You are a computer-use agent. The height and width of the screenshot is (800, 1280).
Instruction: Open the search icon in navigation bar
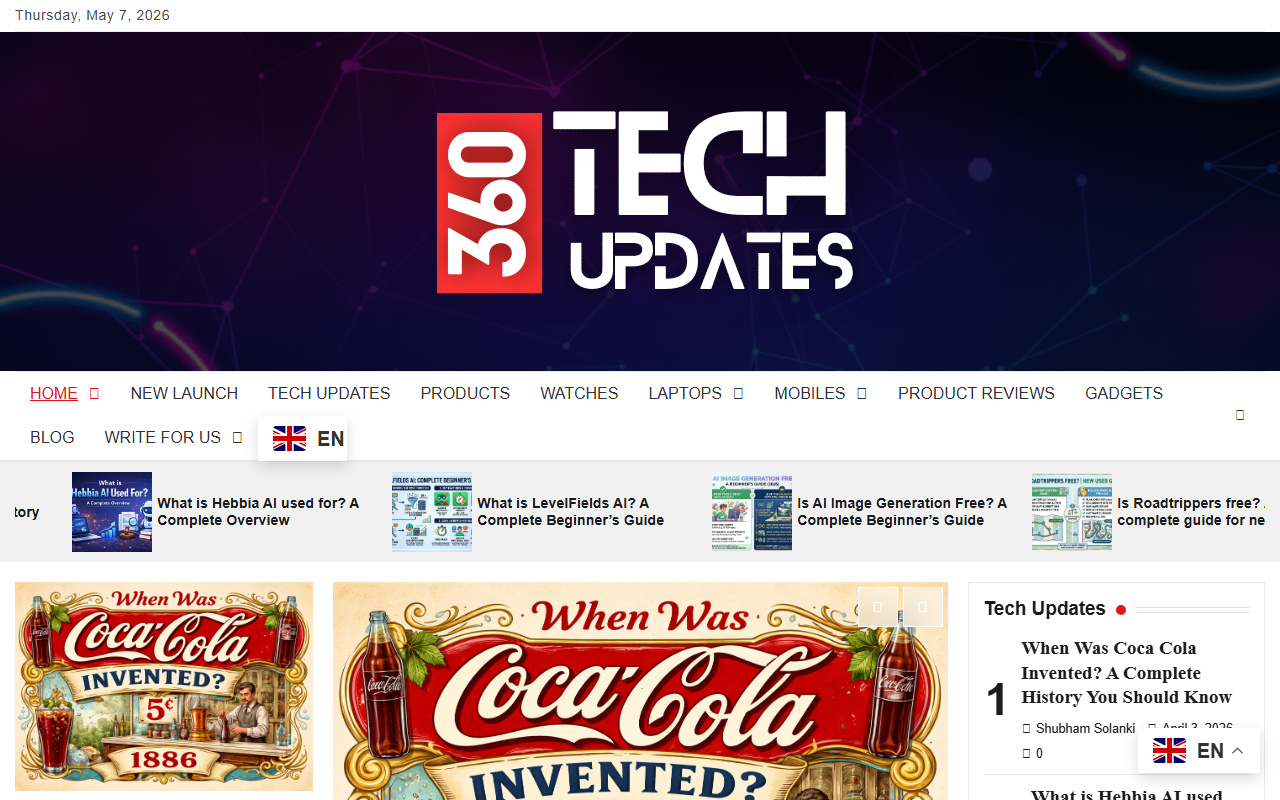pos(1240,415)
